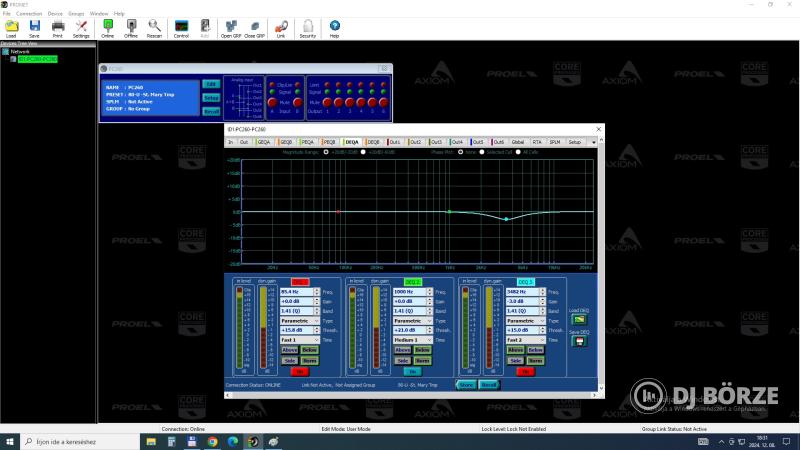Click the Above button for DEQ 1
Image resolution: width=800 pixels, height=450 pixels.
pos(289,350)
